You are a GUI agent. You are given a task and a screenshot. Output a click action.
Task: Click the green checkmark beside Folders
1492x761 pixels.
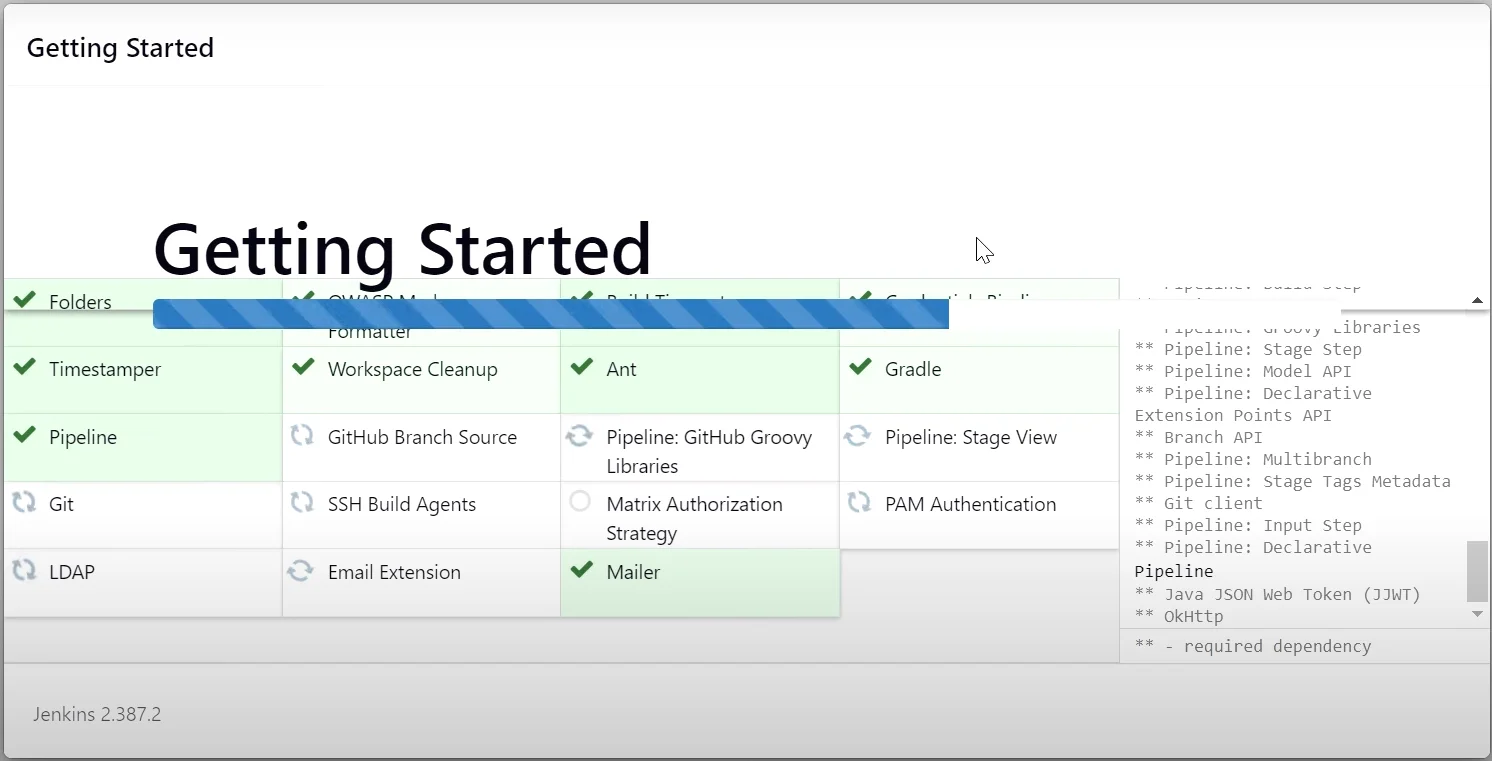tap(25, 299)
